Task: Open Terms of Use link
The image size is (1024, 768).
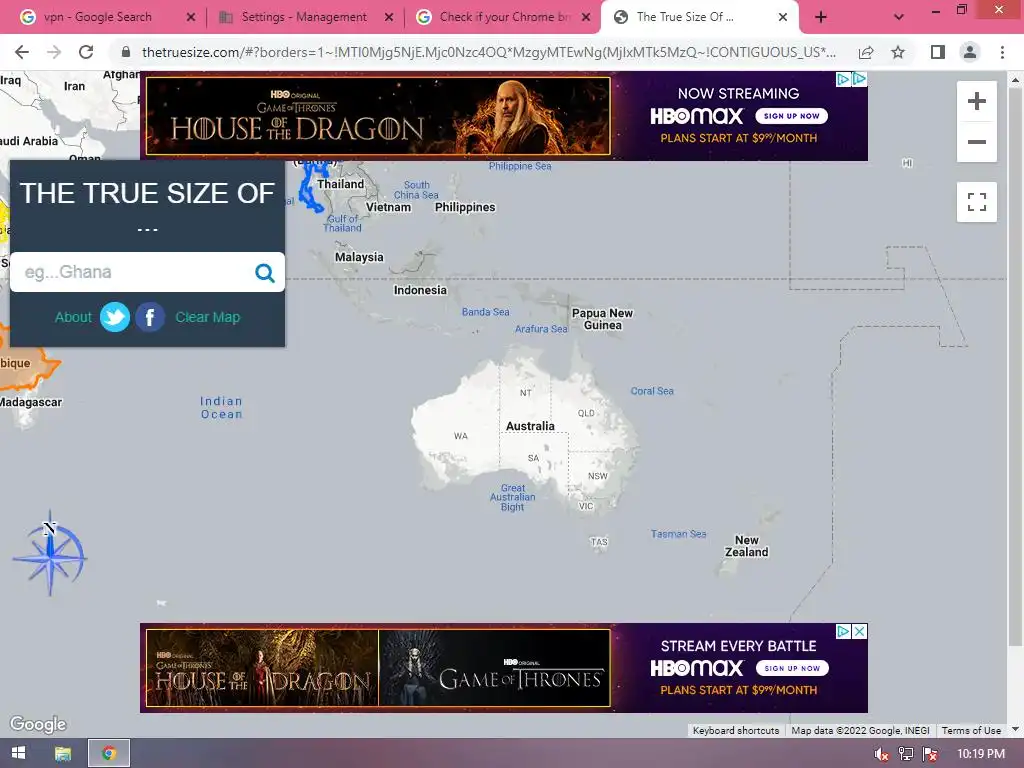Action: (x=971, y=731)
